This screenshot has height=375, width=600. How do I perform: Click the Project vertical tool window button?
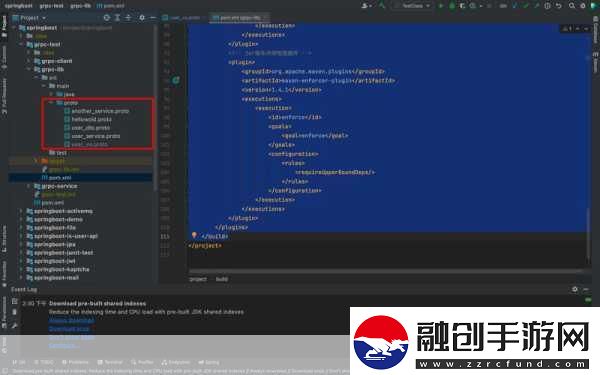point(4,25)
